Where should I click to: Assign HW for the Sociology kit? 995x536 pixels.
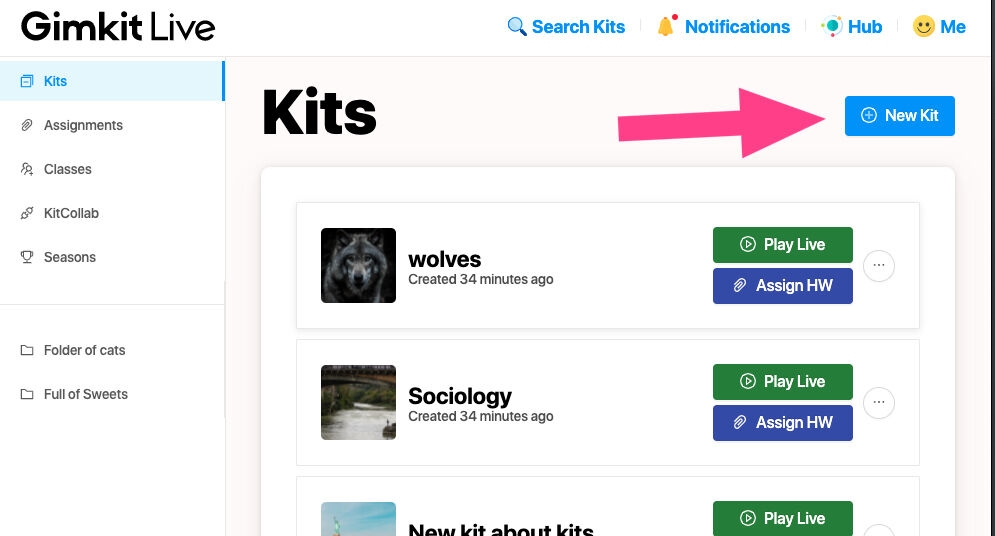pos(782,423)
